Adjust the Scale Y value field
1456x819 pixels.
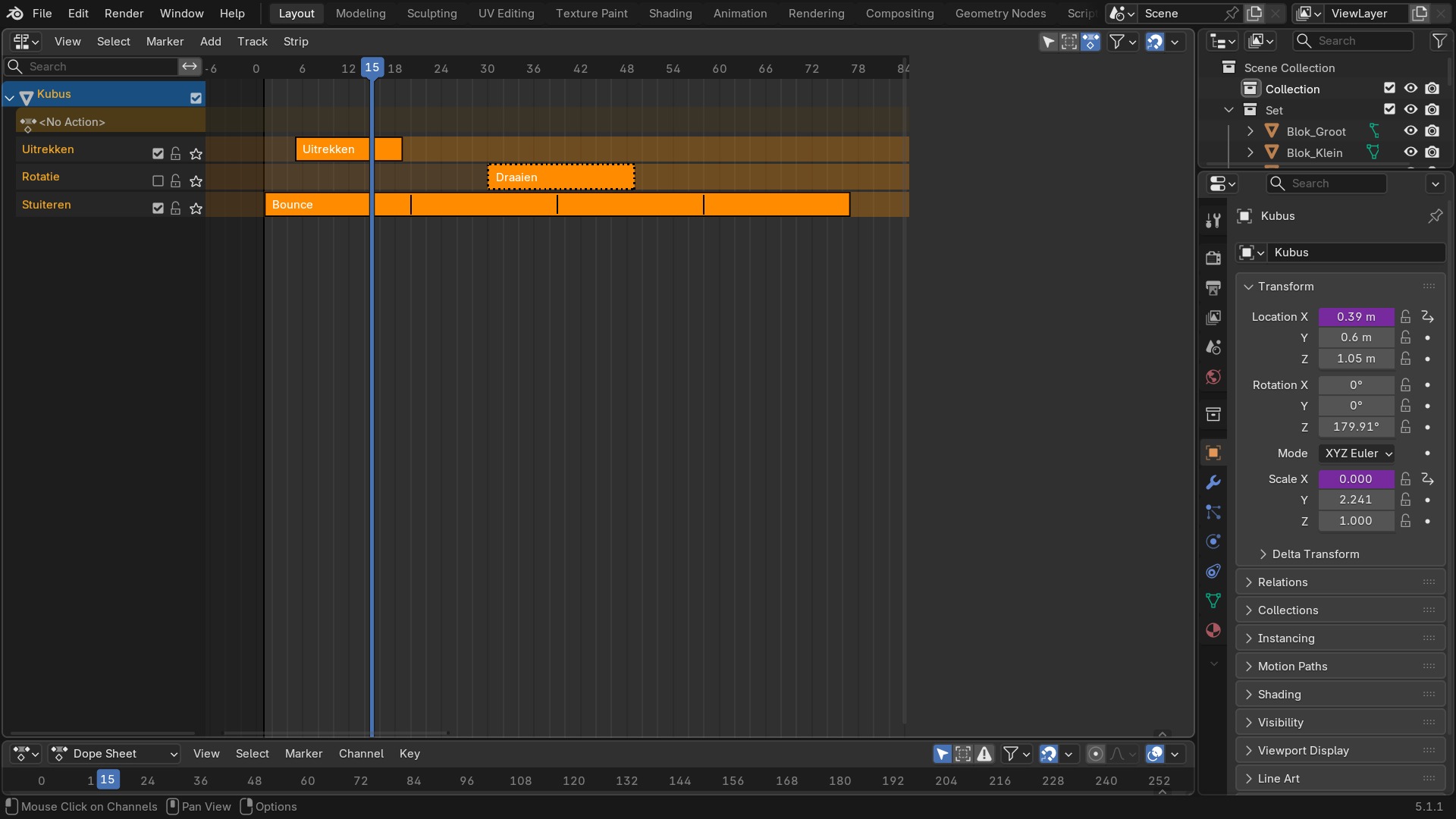coord(1356,500)
